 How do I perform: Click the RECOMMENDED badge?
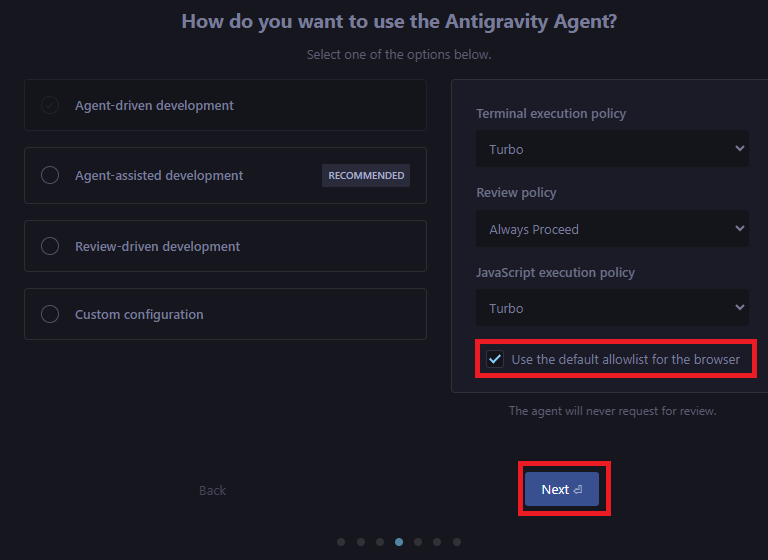coord(366,176)
